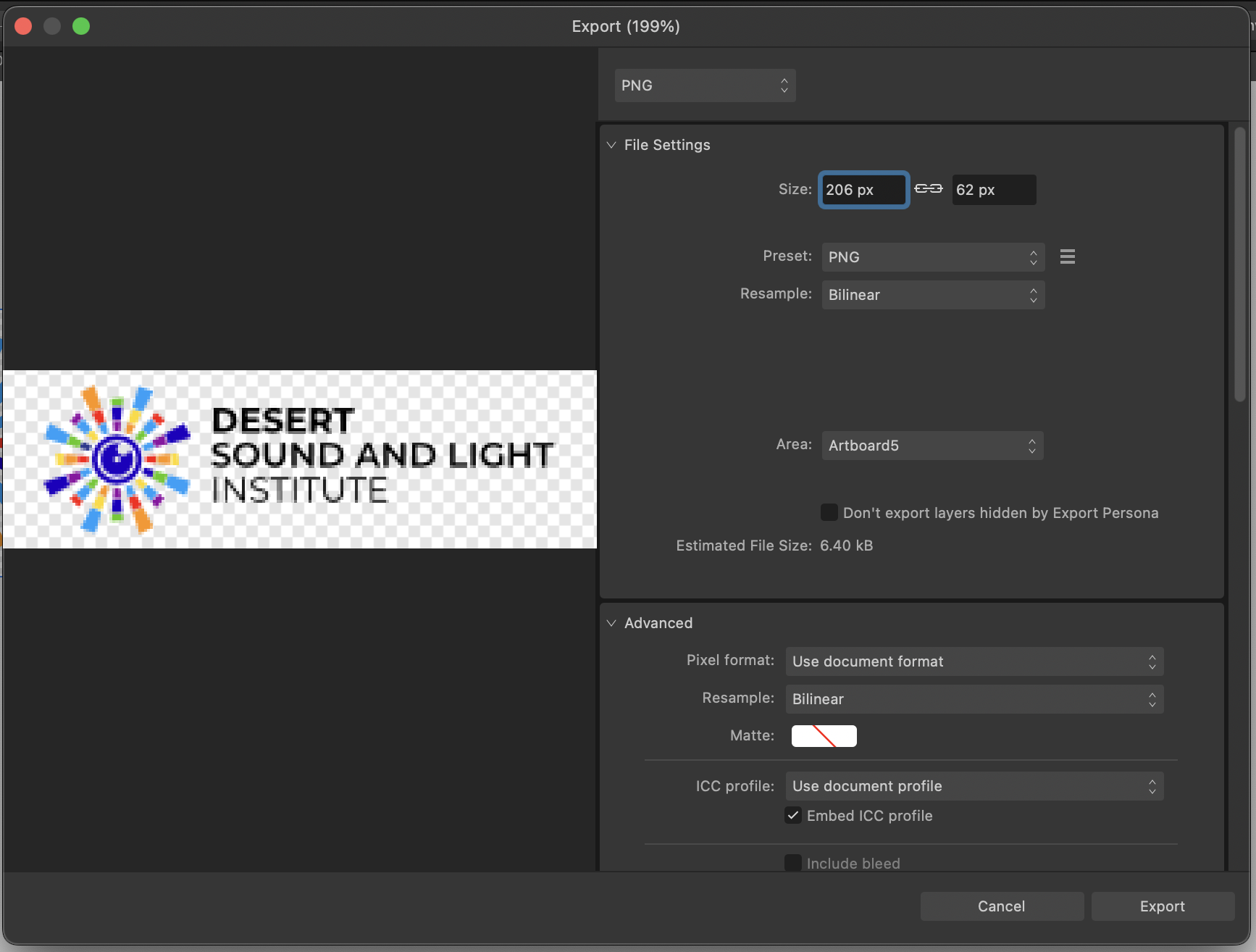Open the preset options hamburger menu

[x=1067, y=256]
